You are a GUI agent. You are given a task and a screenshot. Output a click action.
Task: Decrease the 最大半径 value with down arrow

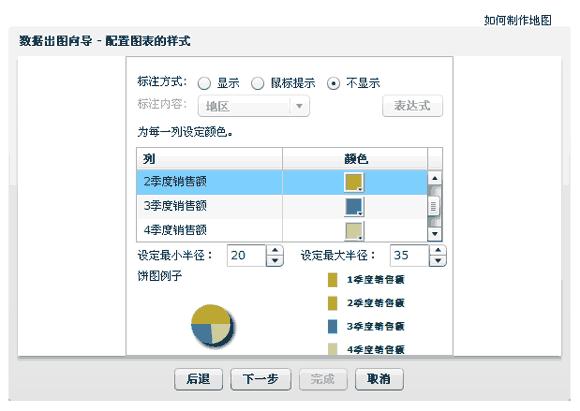[438, 261]
